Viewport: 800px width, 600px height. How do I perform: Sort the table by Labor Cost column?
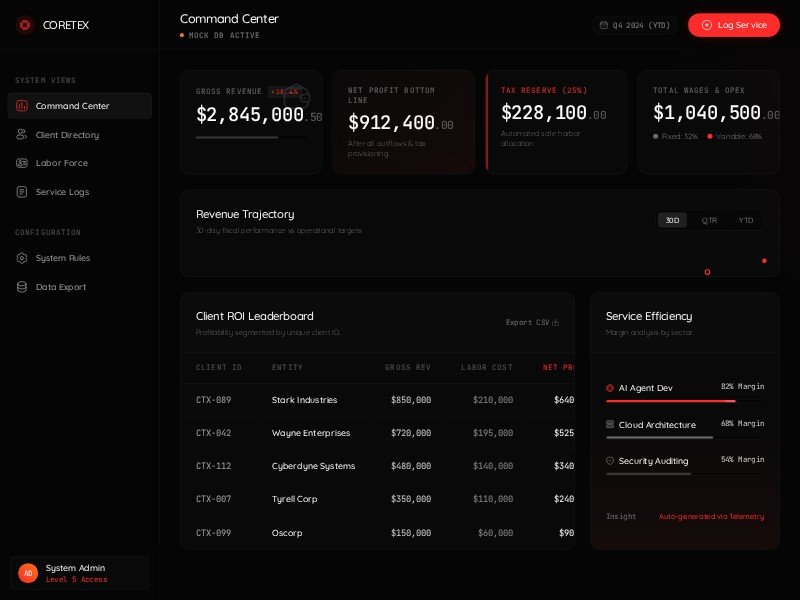click(x=487, y=367)
